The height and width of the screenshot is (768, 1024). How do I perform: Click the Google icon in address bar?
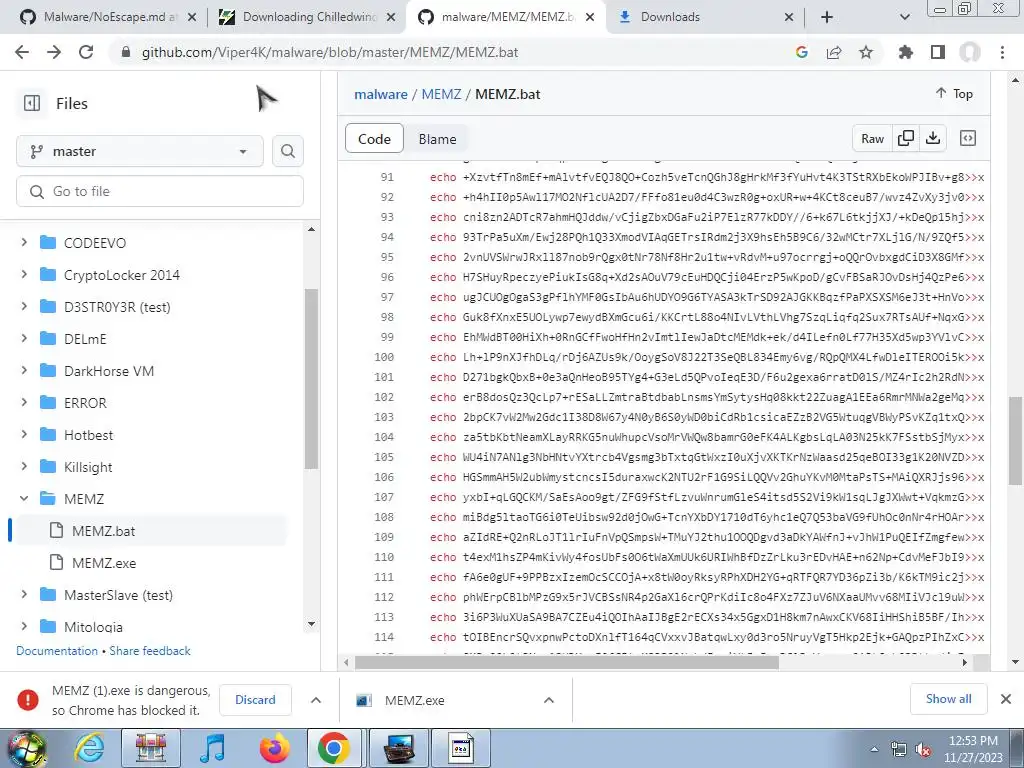point(802,52)
